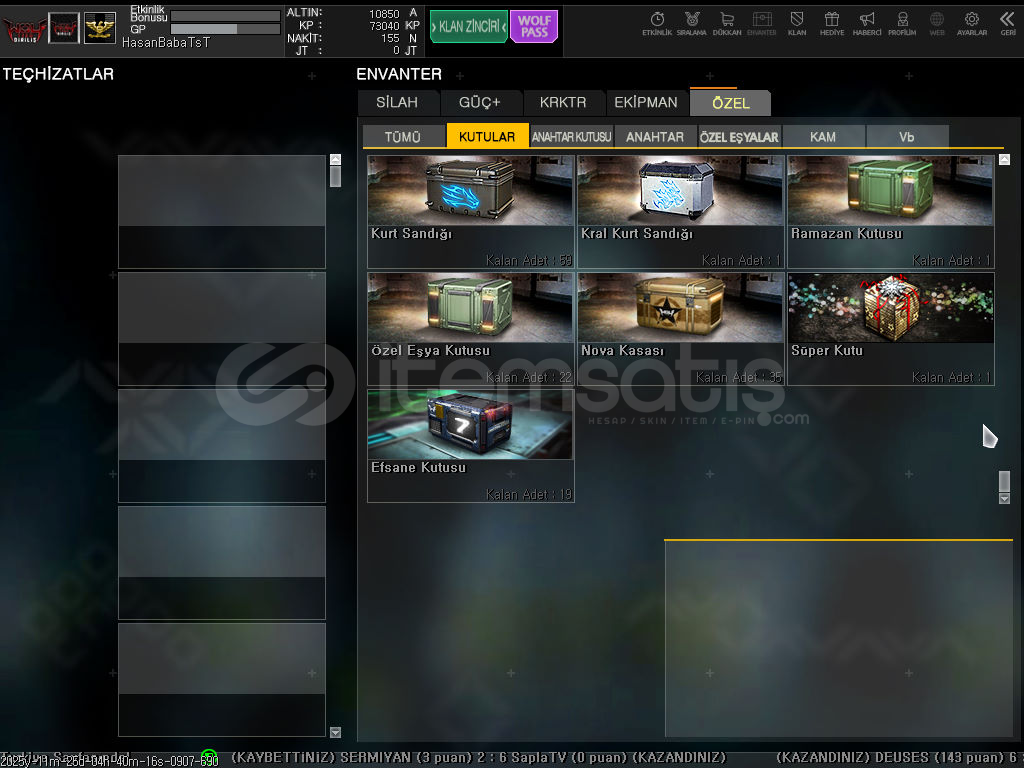Open the Hediye gift icon

coord(831,22)
